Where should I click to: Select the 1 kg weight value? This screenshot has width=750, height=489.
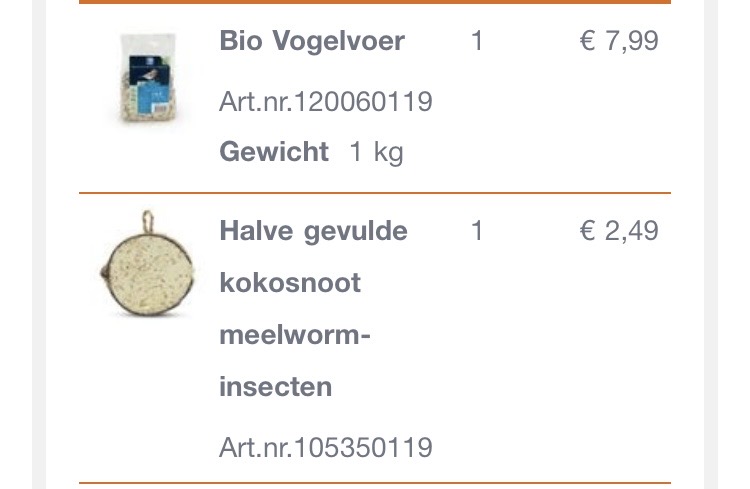[x=376, y=152]
